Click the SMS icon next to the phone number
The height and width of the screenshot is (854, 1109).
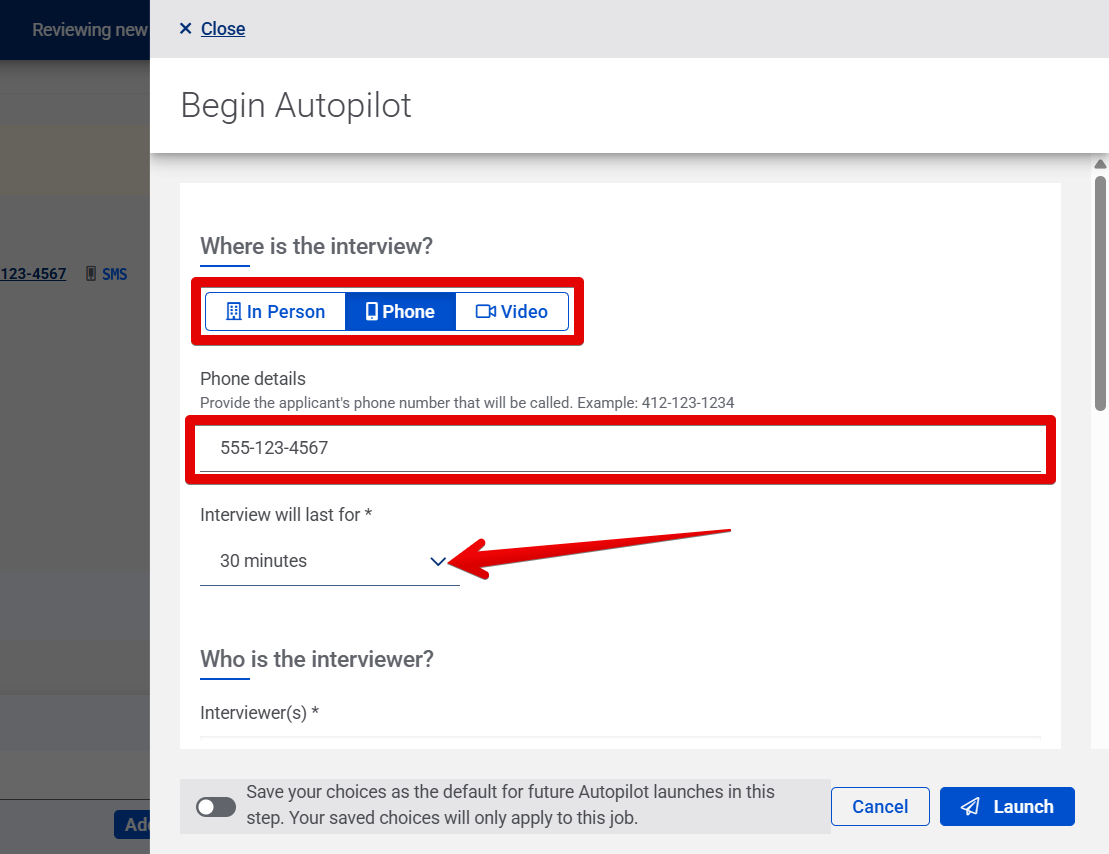(90, 273)
